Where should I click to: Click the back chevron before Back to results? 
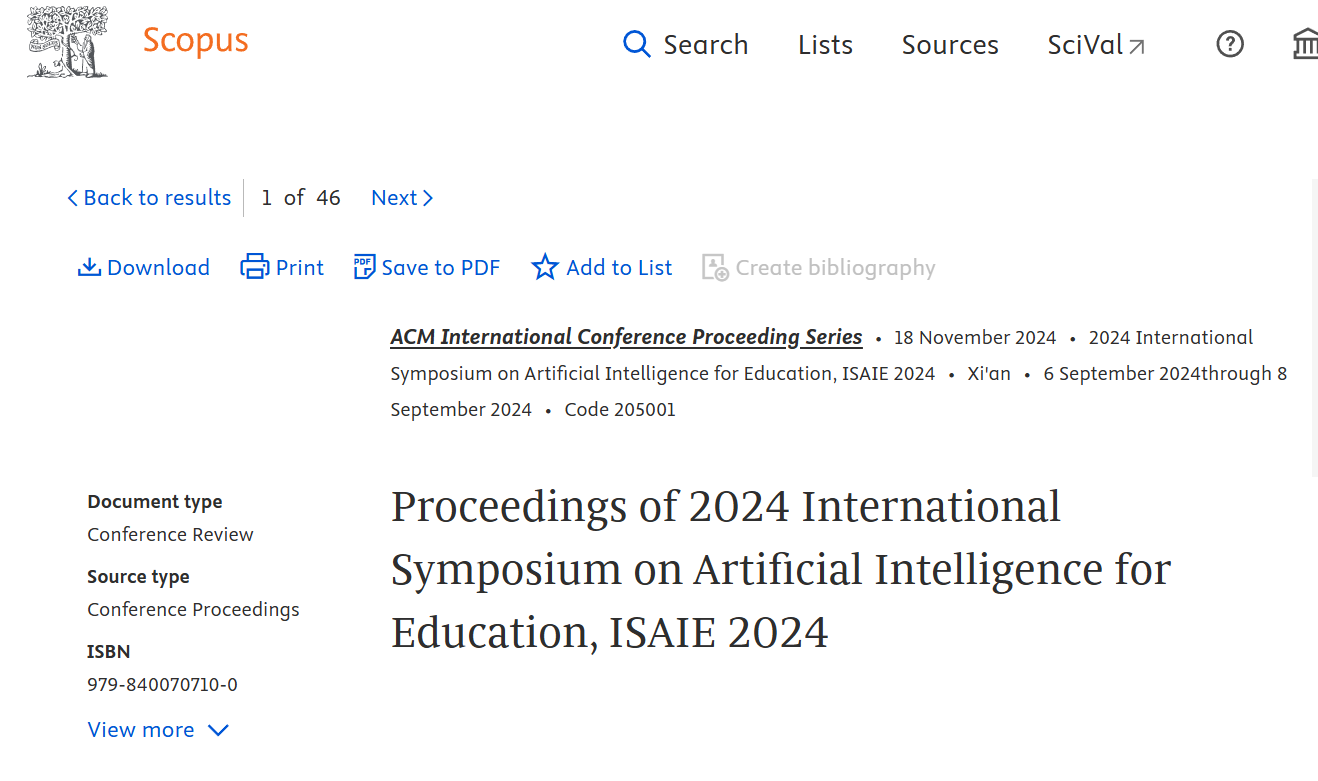tap(72, 198)
